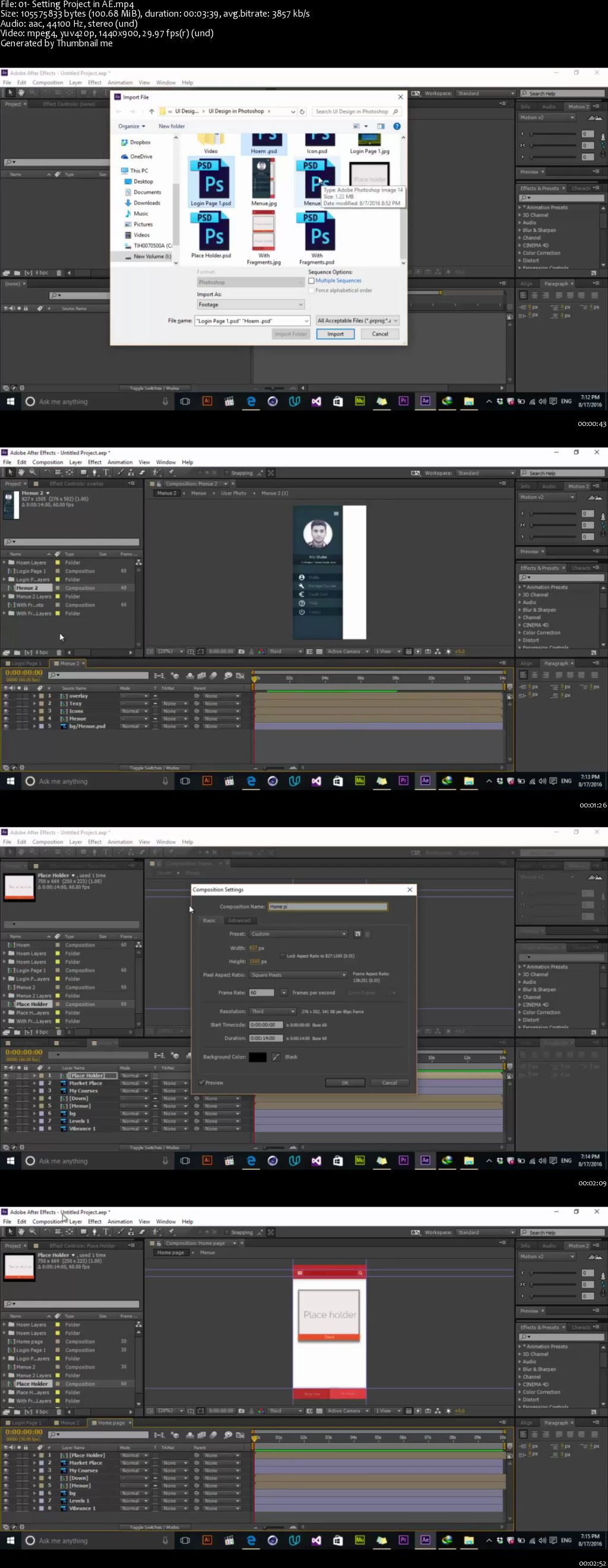Expand the Hoem Layers folder in Menue 2 frame project panel
Screen dimensions: 608x1568
(5, 562)
